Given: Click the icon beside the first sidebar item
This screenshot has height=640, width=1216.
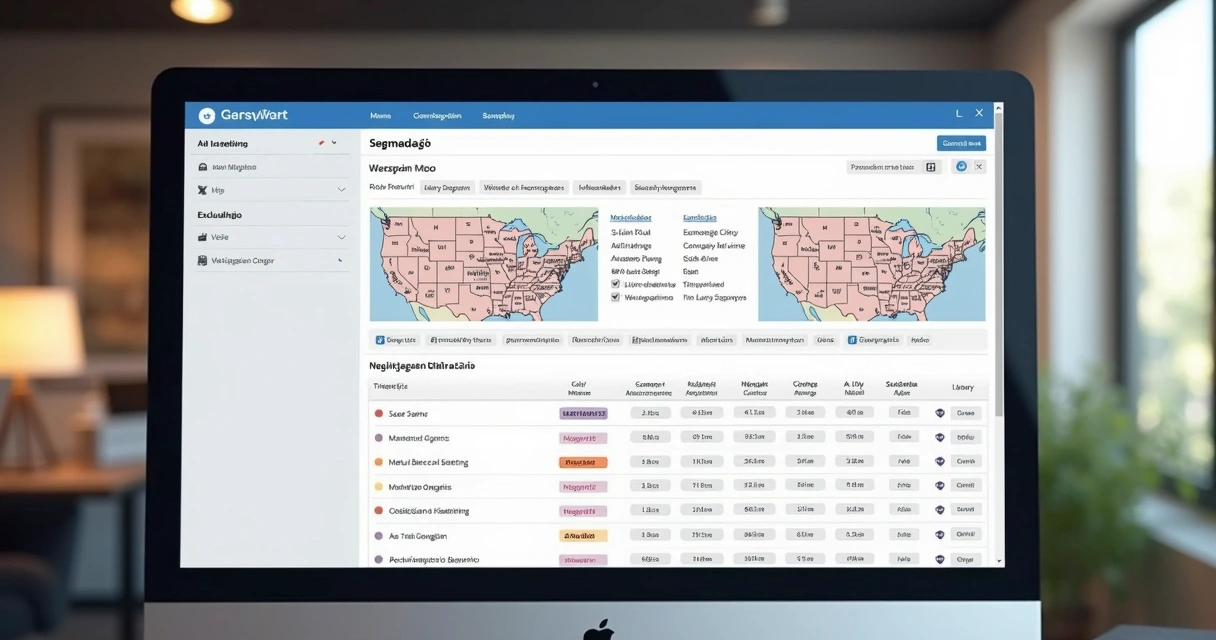Looking at the screenshot, I should click(x=203, y=167).
